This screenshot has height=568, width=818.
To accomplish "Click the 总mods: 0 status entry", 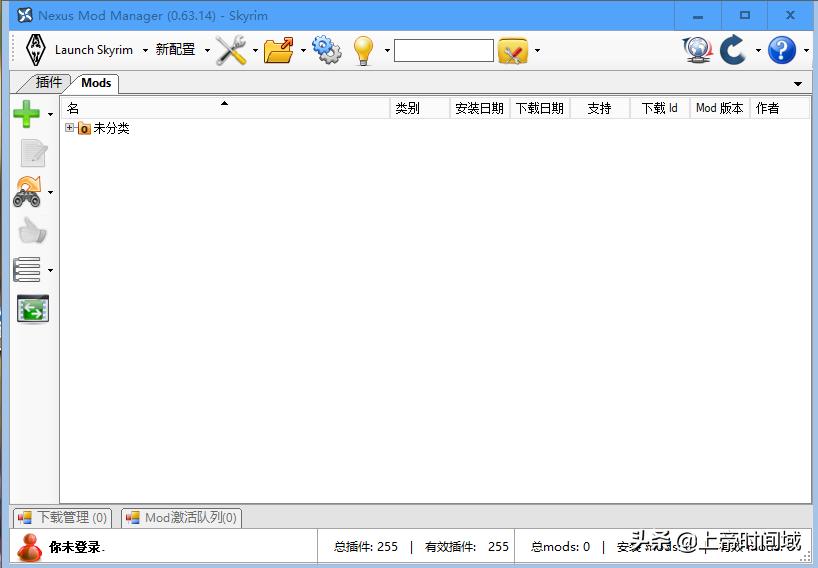I will pyautogui.click(x=560, y=547).
